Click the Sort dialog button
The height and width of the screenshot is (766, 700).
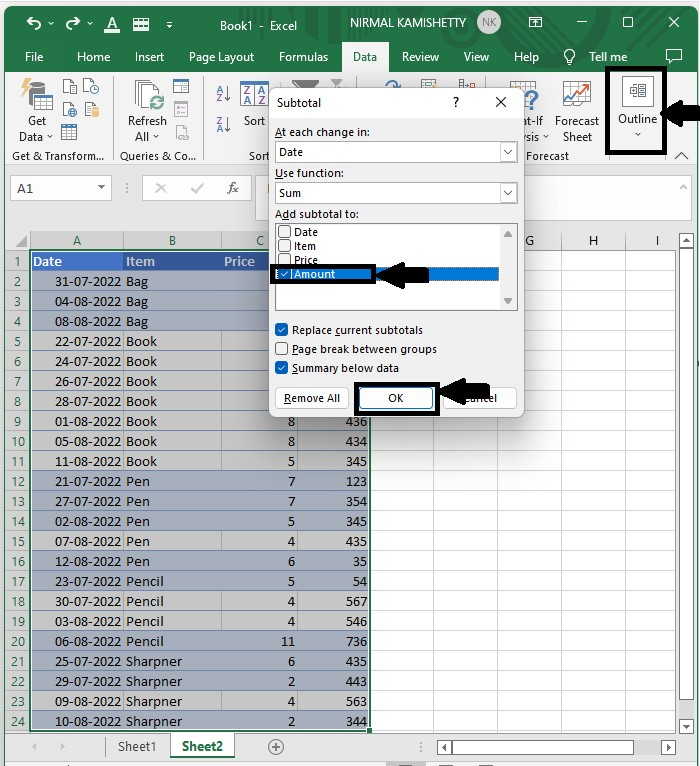tap(255, 105)
